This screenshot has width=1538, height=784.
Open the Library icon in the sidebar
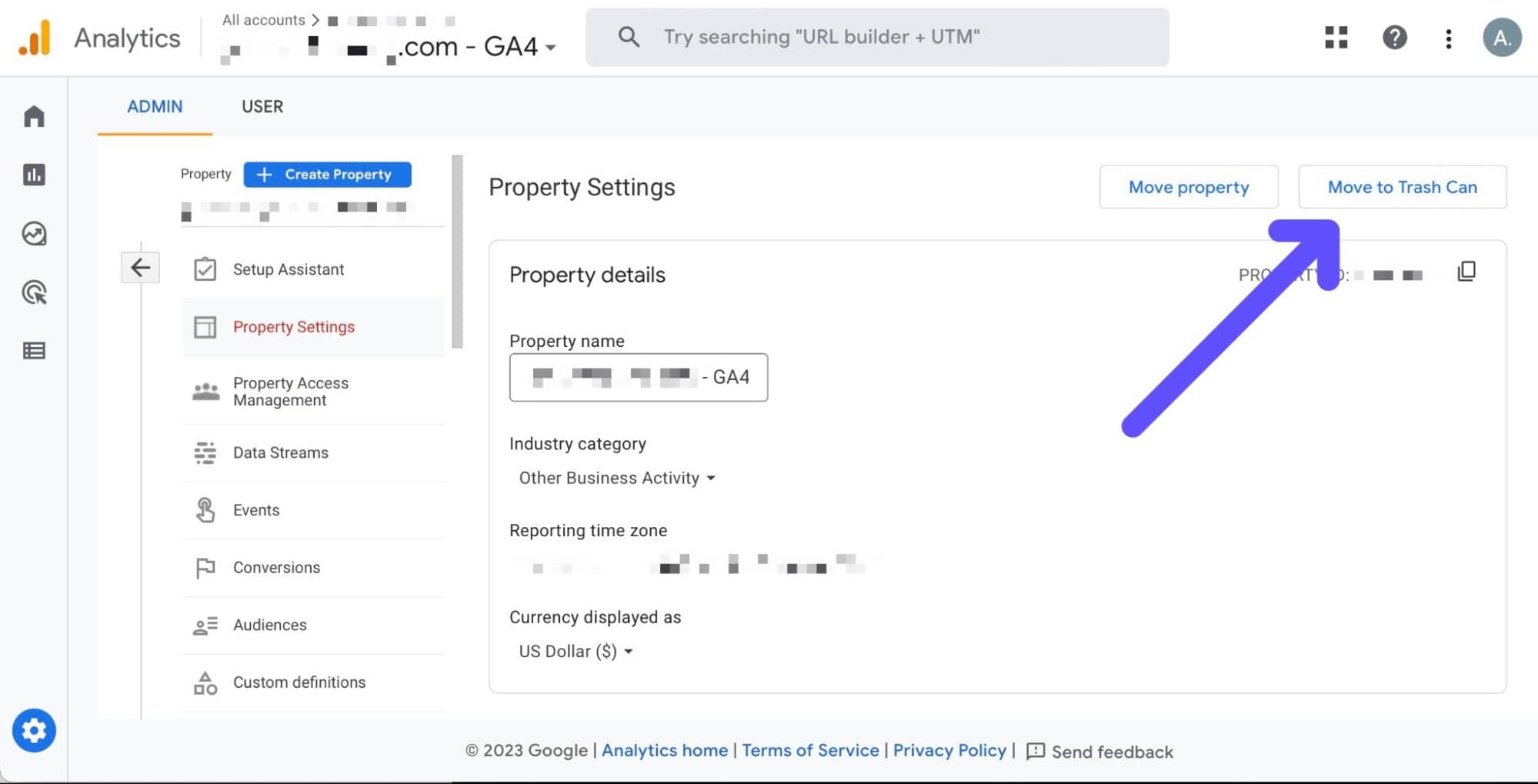(34, 351)
